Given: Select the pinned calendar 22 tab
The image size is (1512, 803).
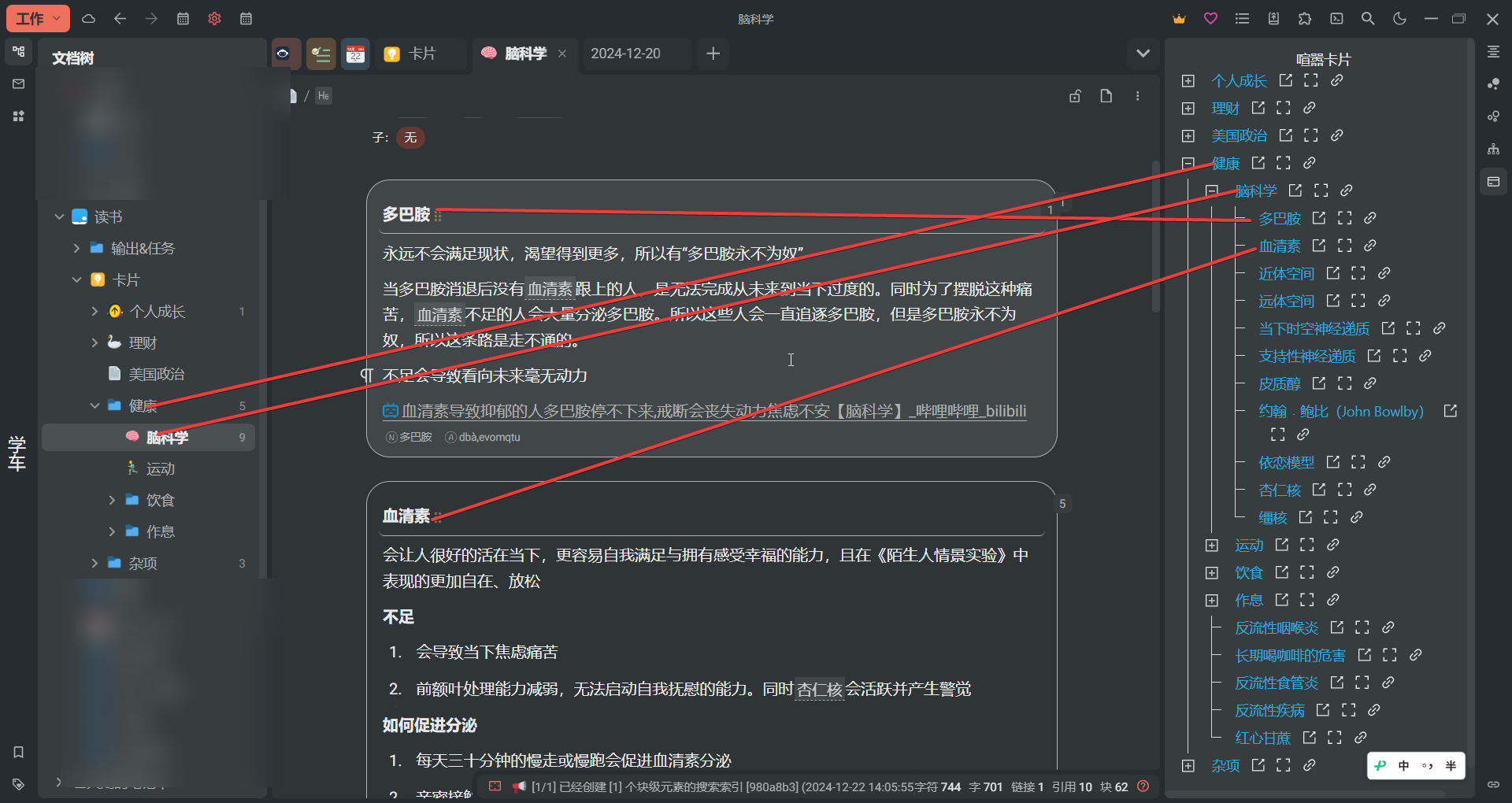Looking at the screenshot, I should (355, 54).
